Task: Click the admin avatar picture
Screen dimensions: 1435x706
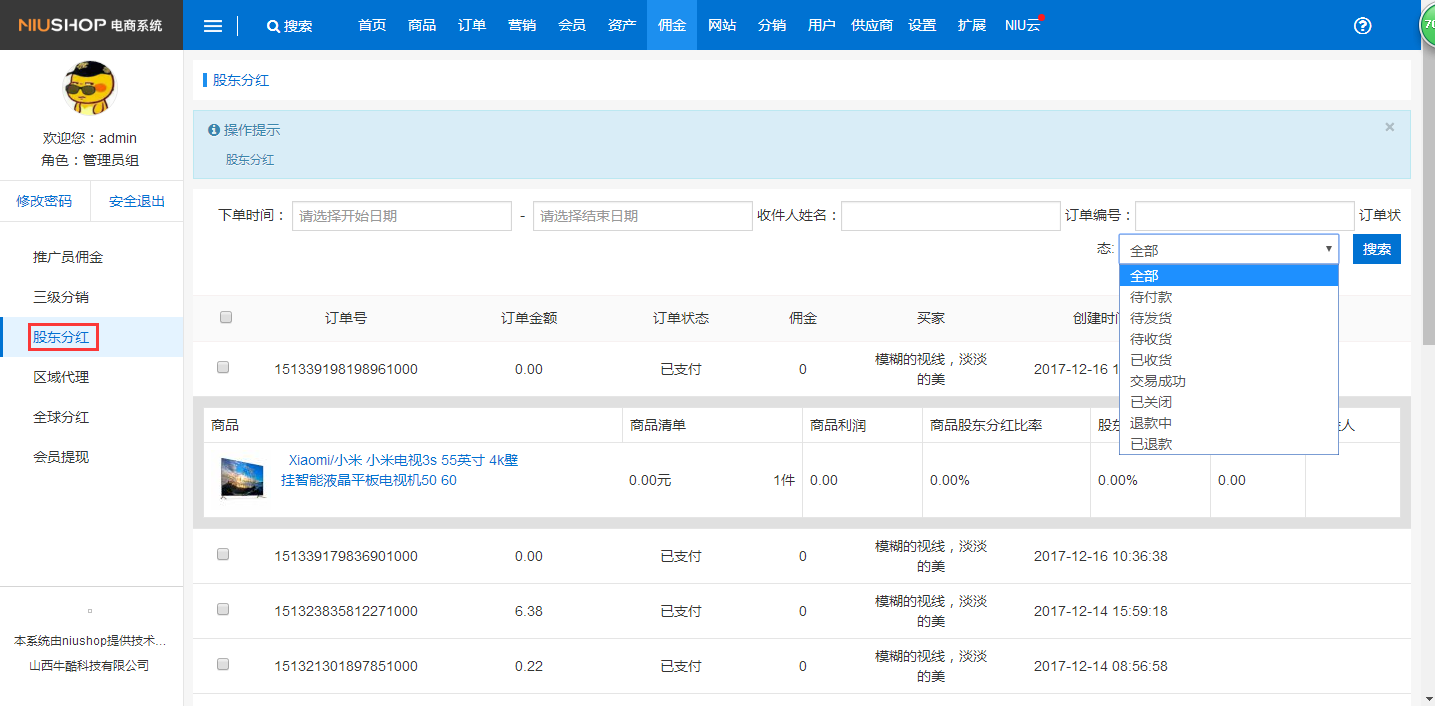Action: (91, 87)
